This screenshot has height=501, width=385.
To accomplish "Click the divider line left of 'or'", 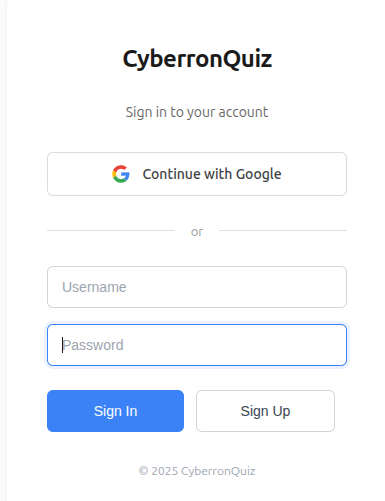I will pyautogui.click(x=111, y=230).
